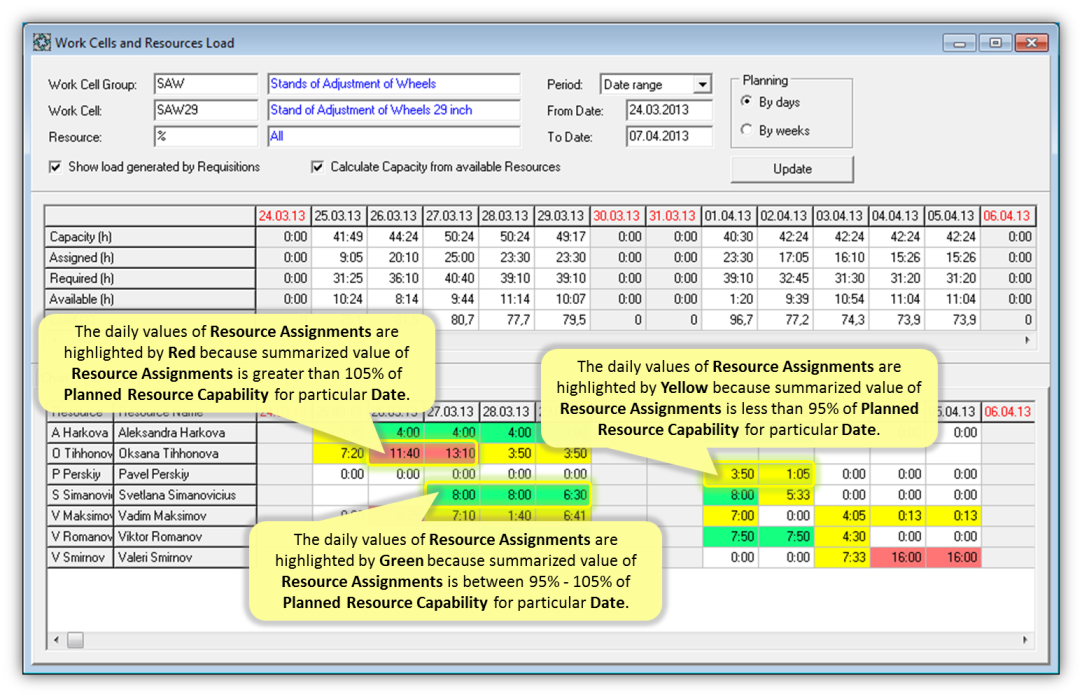Toggle Show load generated by Requisitions
This screenshot has width=1082, height=697.
pos(55,167)
